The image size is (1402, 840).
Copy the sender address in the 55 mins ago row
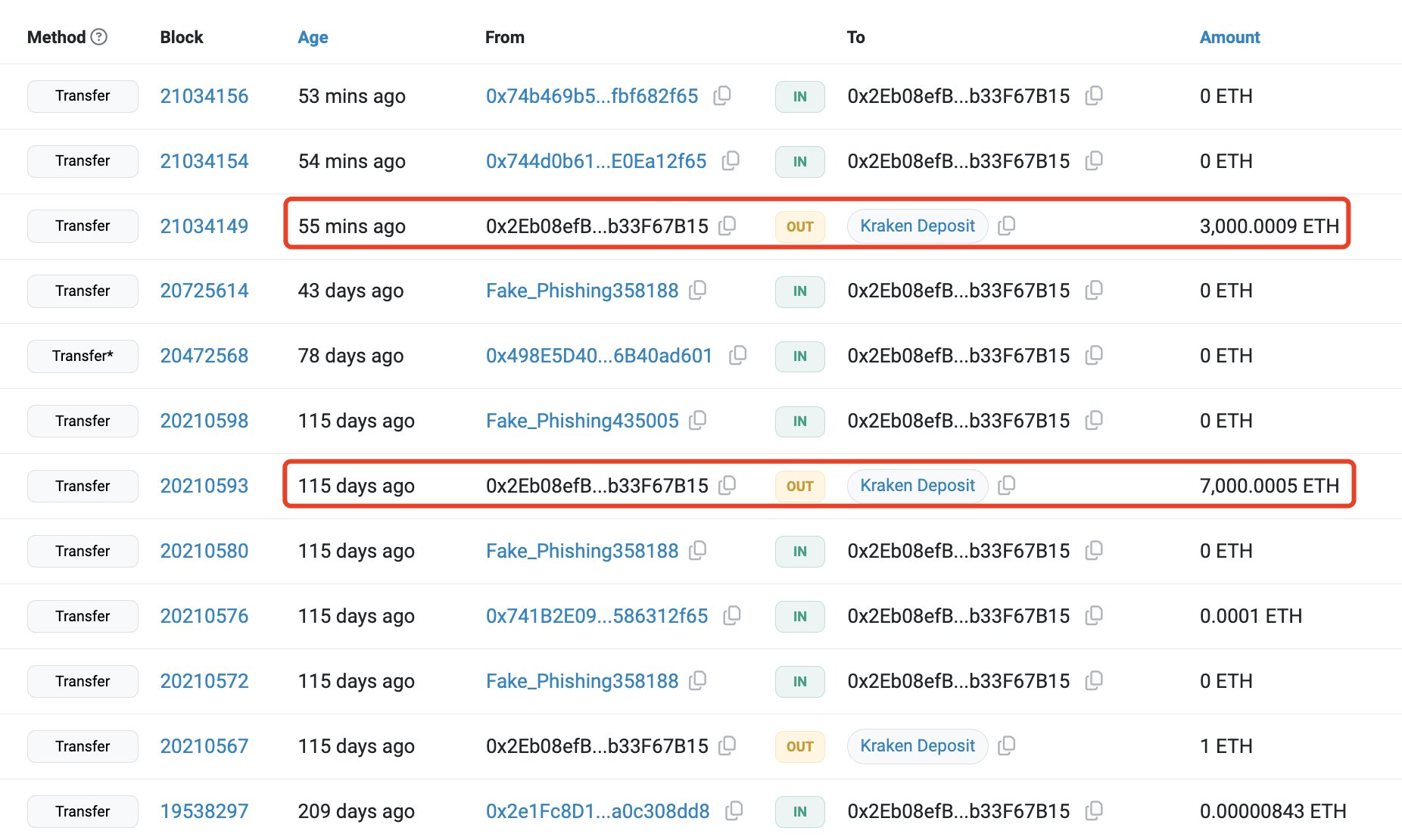coord(727,226)
